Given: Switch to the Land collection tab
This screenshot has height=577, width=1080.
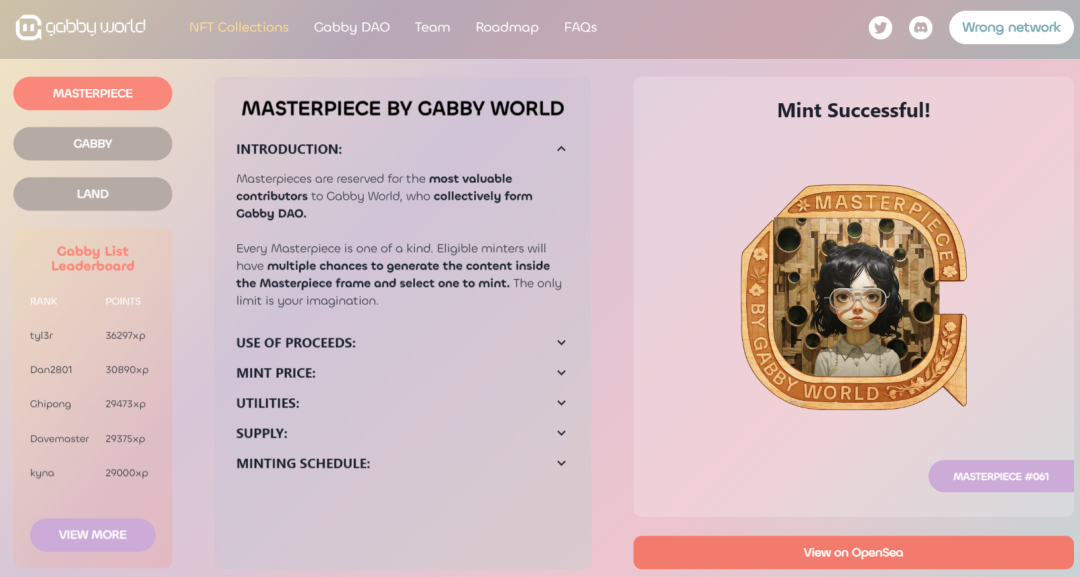Looking at the screenshot, I should click(x=93, y=194).
